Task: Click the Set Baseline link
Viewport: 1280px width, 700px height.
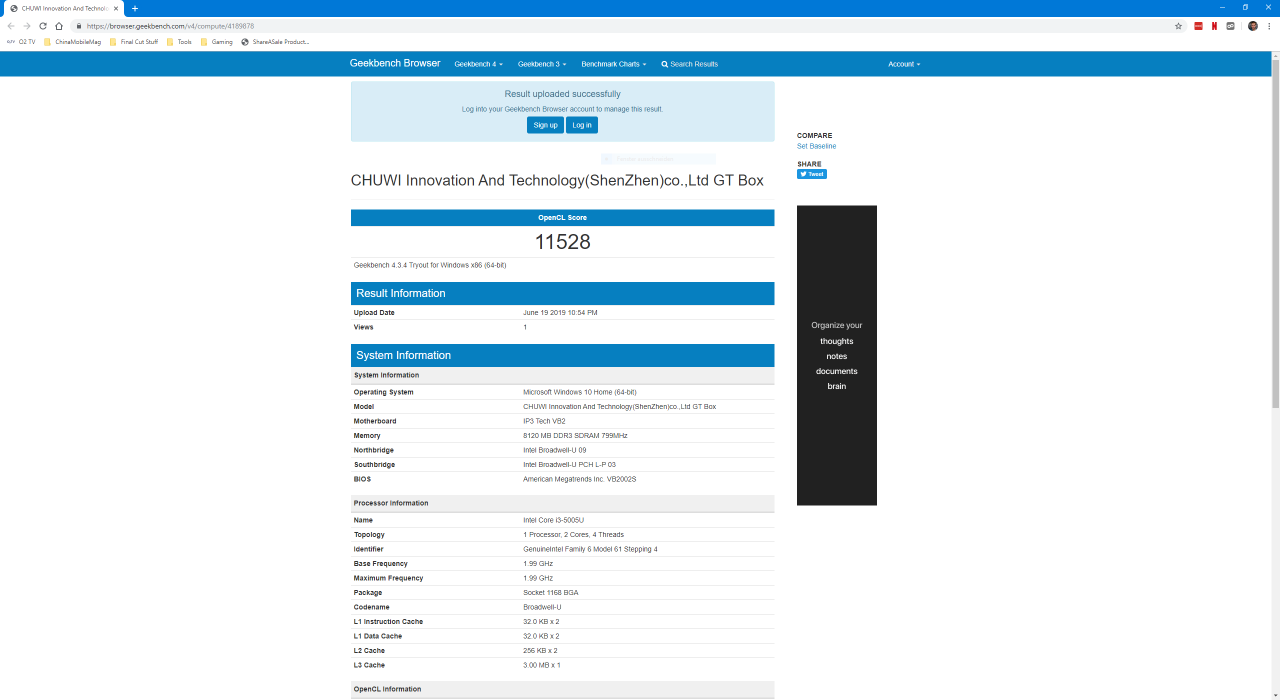Action: 816,146
